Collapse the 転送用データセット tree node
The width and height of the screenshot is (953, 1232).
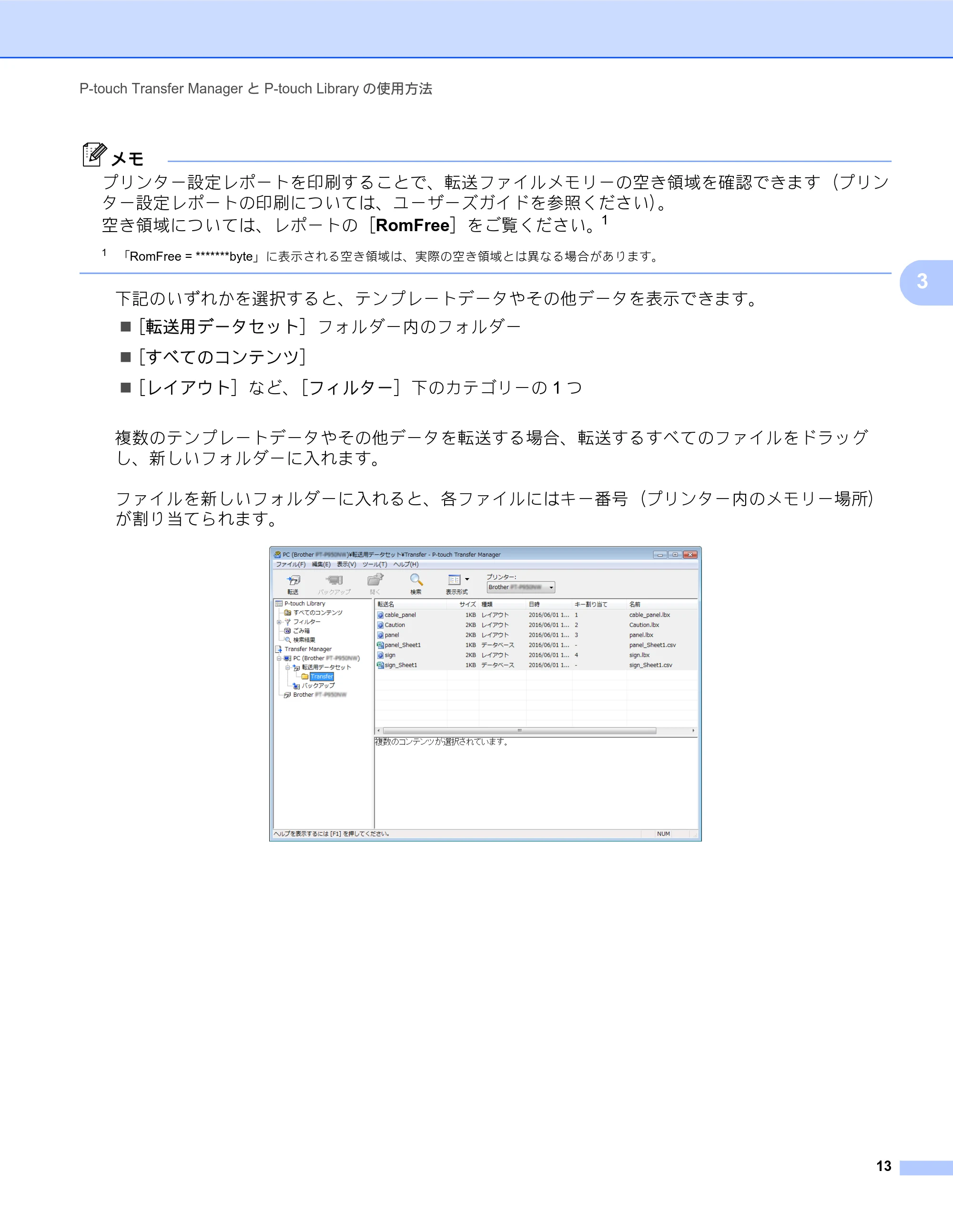click(287, 667)
